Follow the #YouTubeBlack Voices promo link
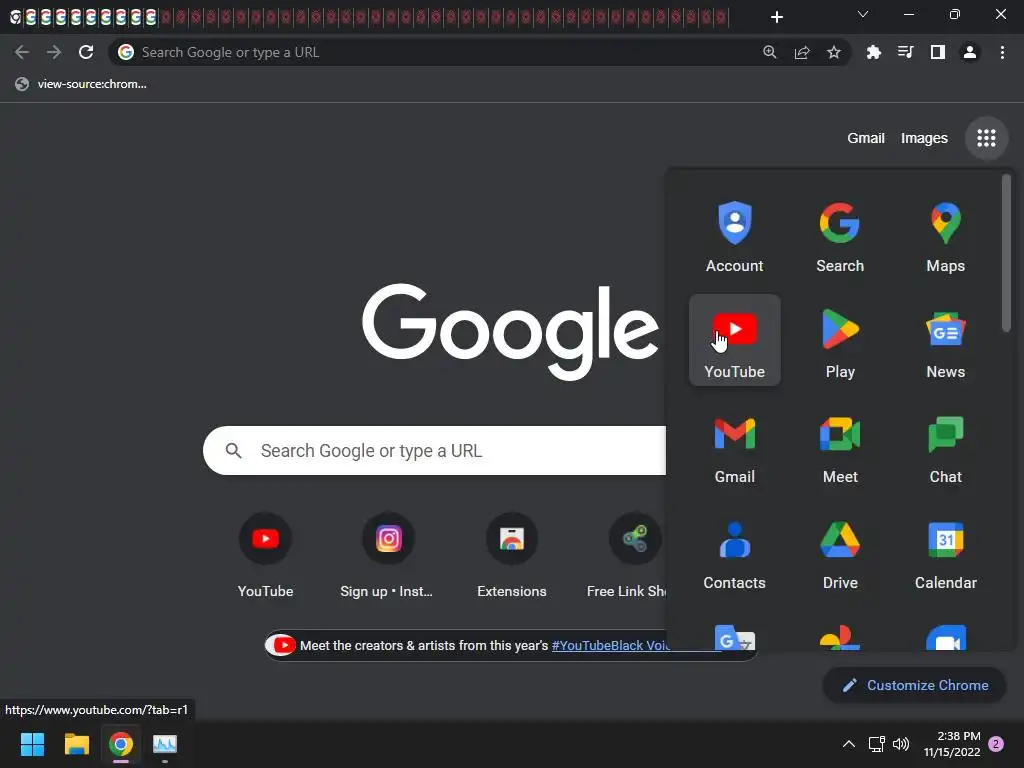1024x768 pixels. [611, 645]
